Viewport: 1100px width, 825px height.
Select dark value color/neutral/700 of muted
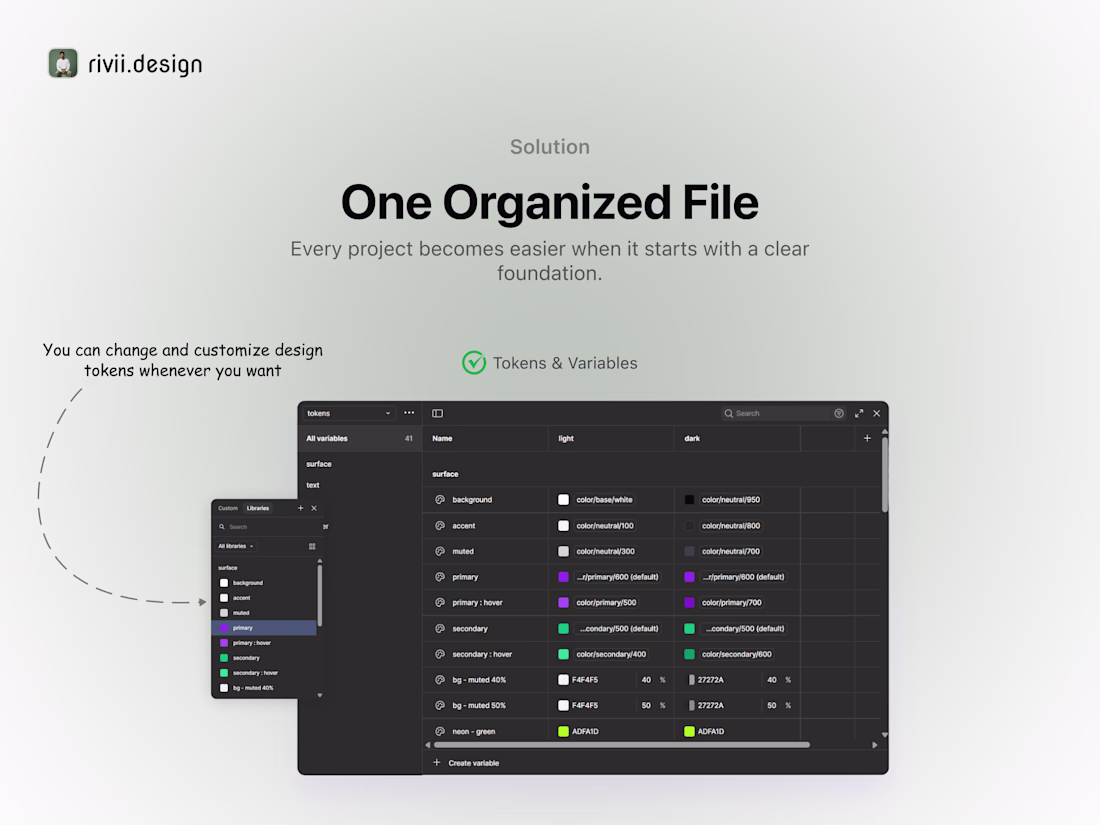731,551
